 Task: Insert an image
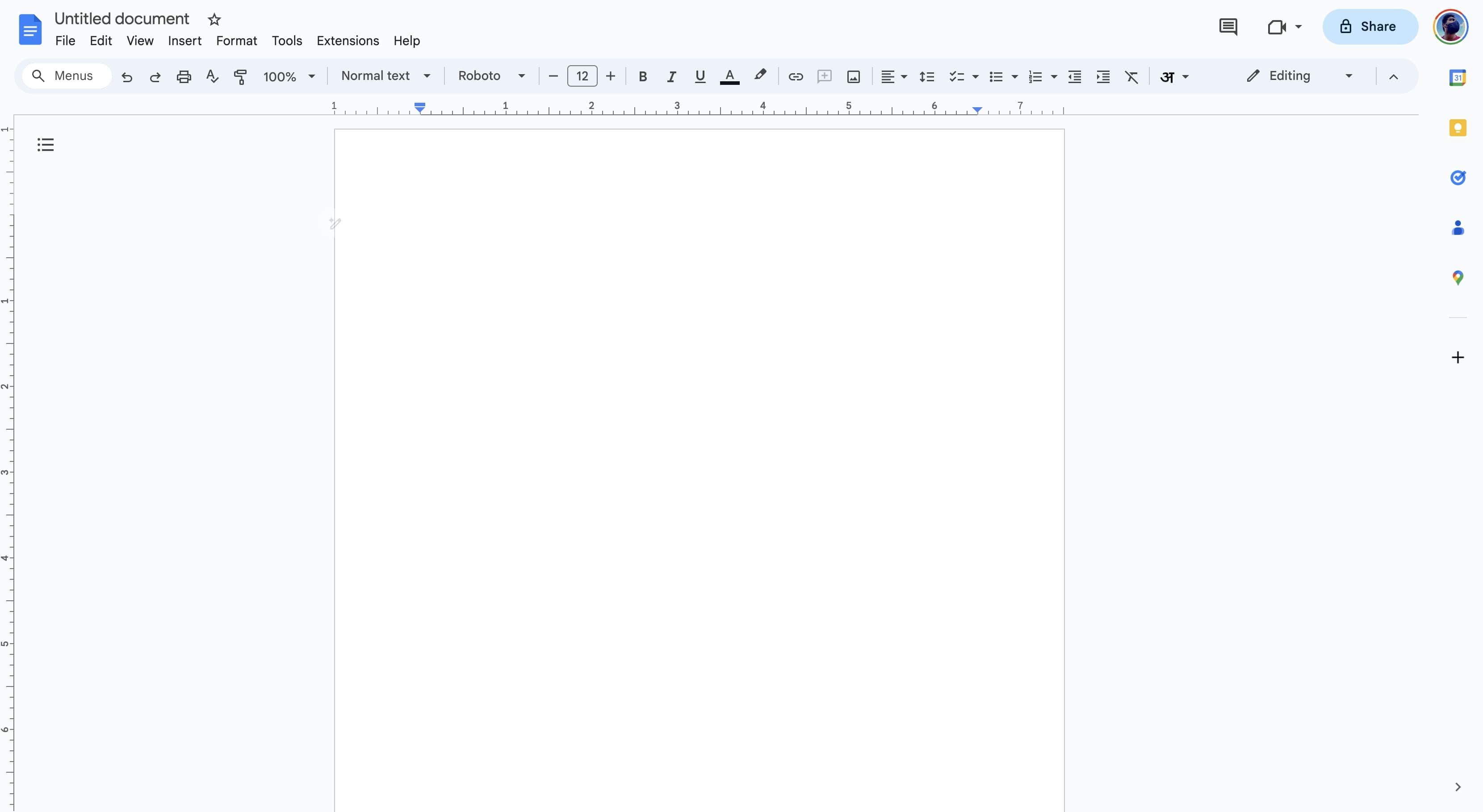[853, 76]
